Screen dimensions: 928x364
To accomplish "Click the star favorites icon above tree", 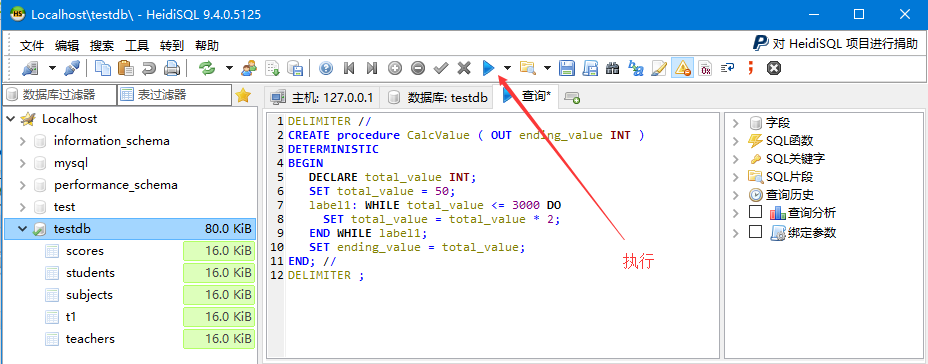I will coord(243,95).
